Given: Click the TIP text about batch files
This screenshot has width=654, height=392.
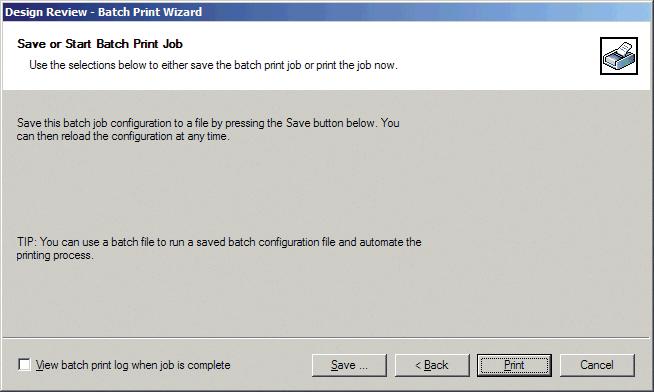Looking at the screenshot, I should (219, 249).
